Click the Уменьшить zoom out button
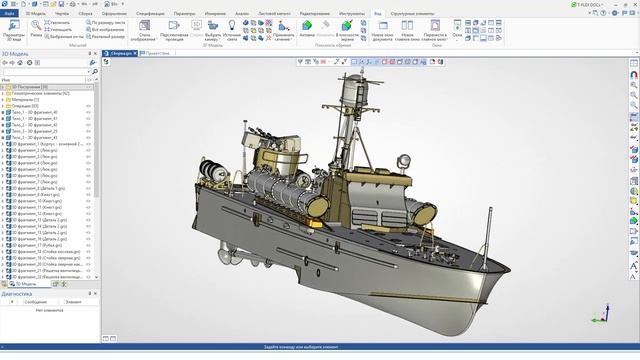This screenshot has height=360, width=640. click(x=58, y=29)
